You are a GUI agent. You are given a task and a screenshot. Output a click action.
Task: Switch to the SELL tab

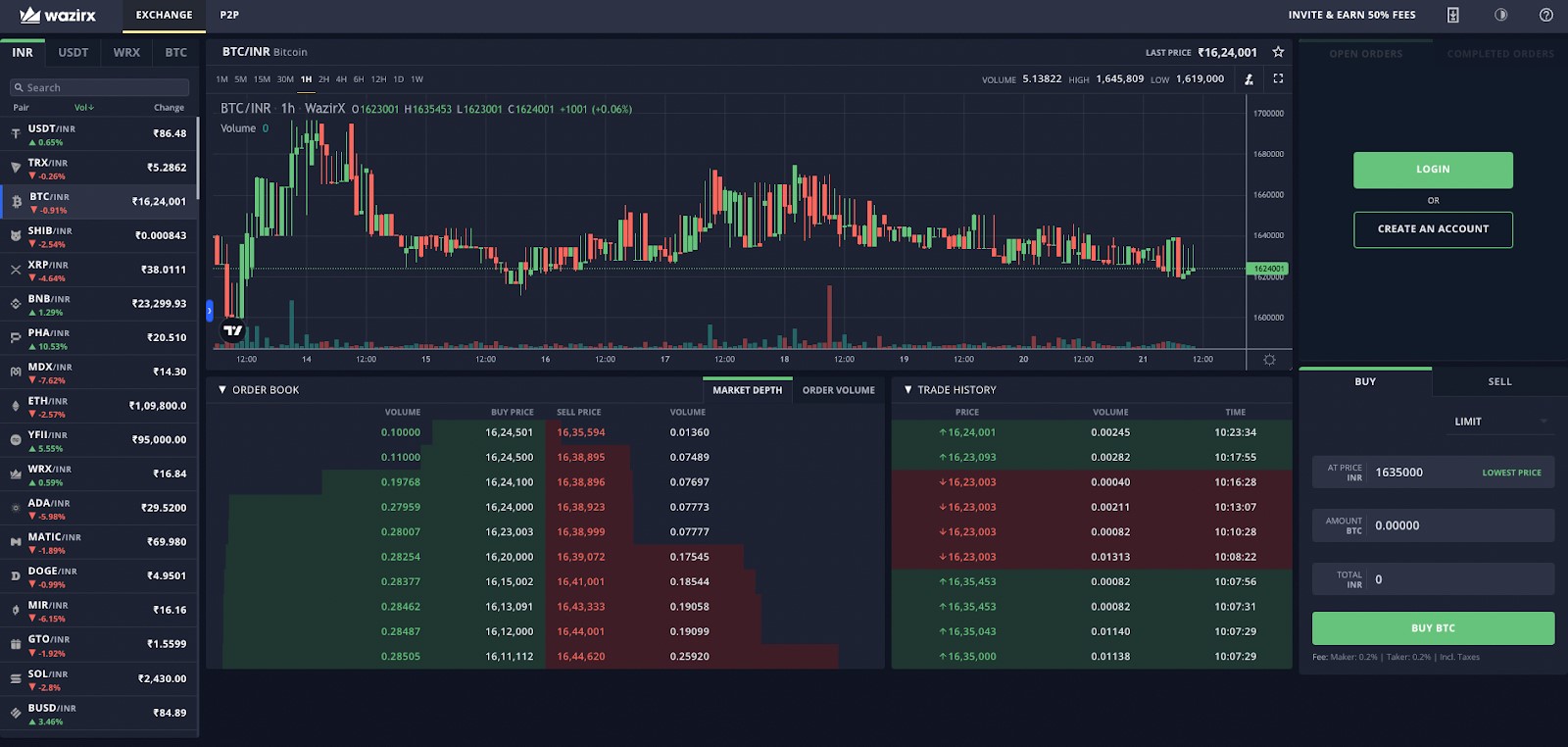point(1500,381)
